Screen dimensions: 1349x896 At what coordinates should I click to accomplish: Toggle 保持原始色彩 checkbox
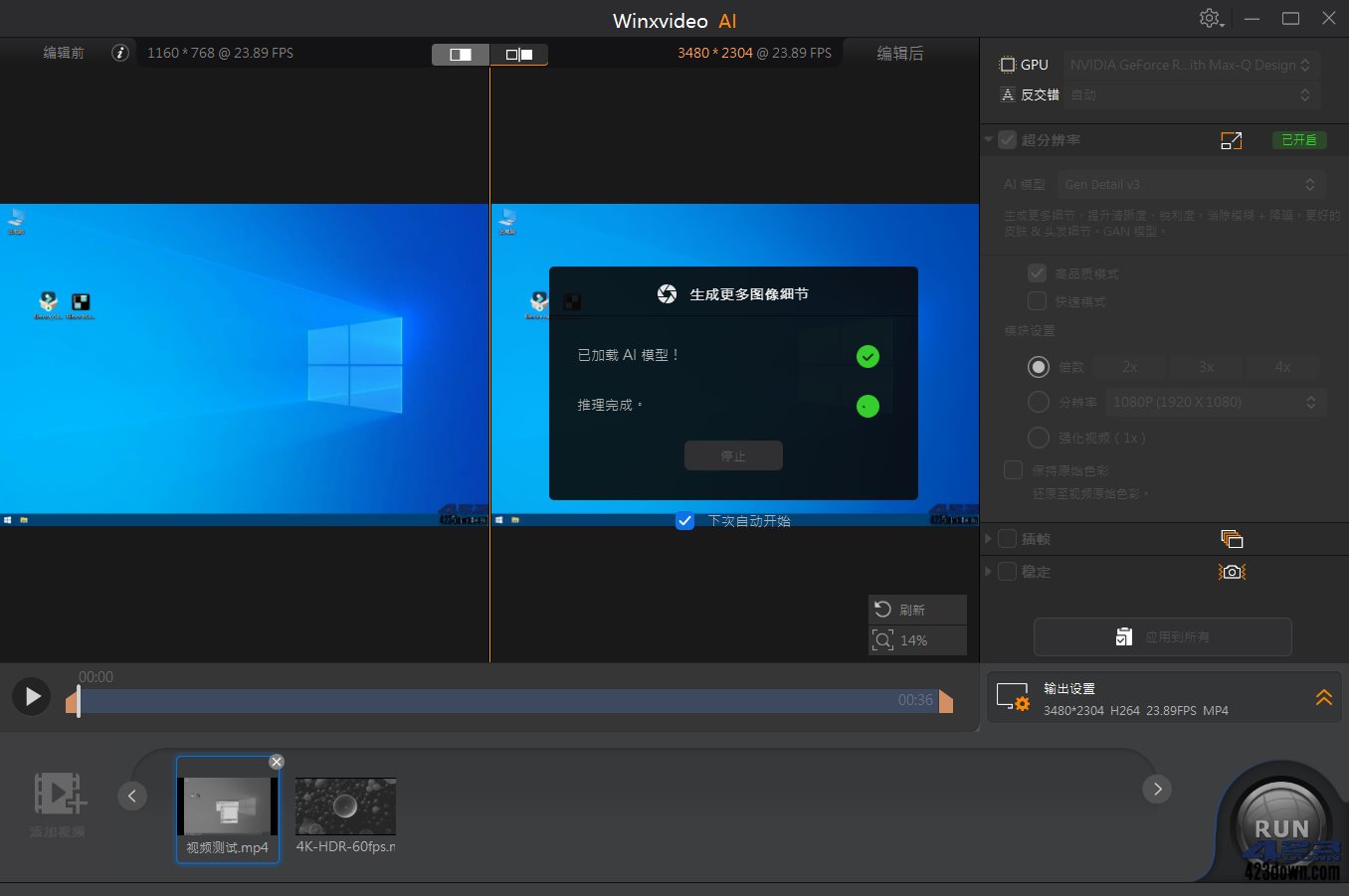coord(1013,470)
